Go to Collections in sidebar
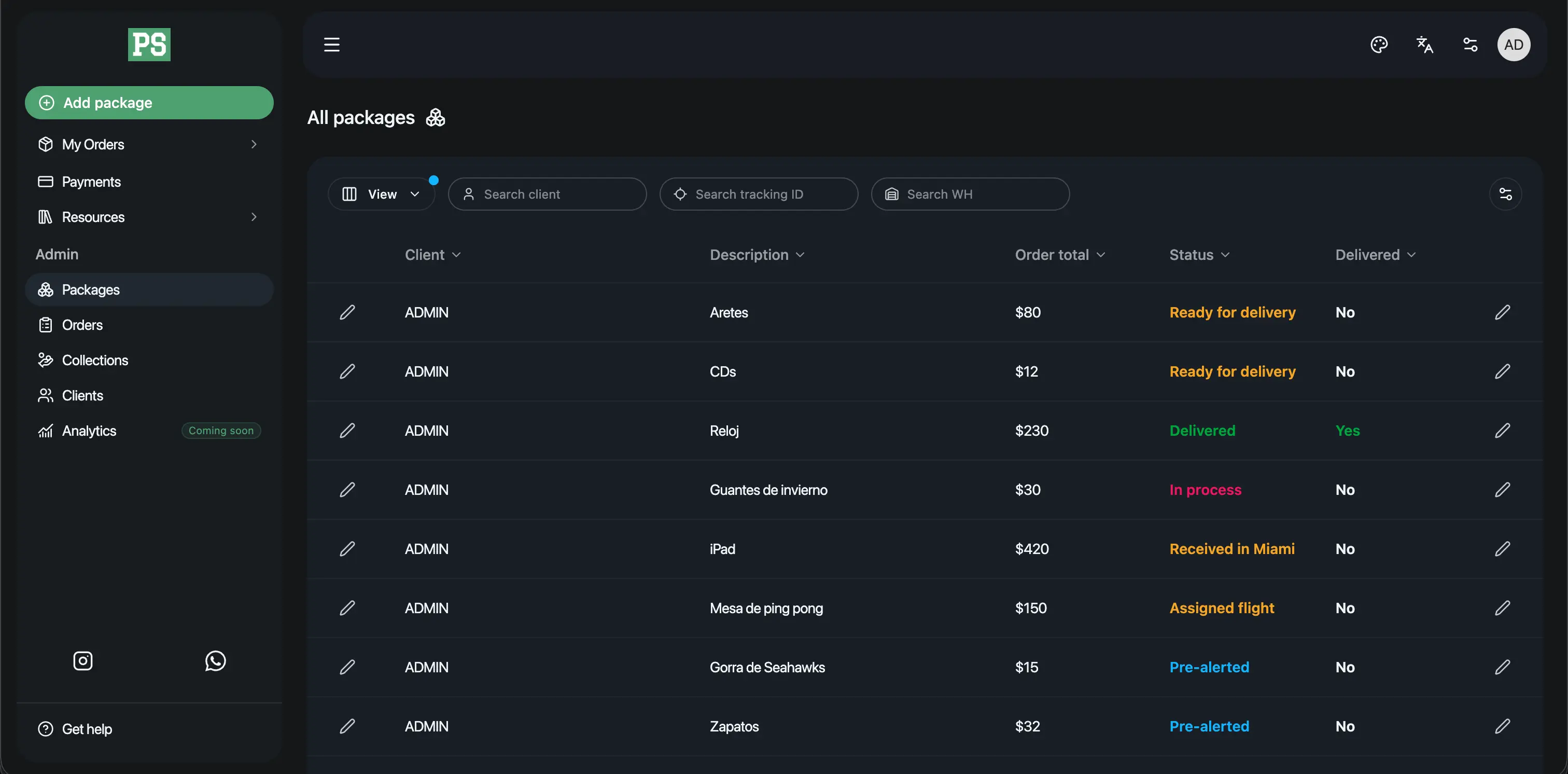Image resolution: width=1568 pixels, height=774 pixels. [x=95, y=360]
